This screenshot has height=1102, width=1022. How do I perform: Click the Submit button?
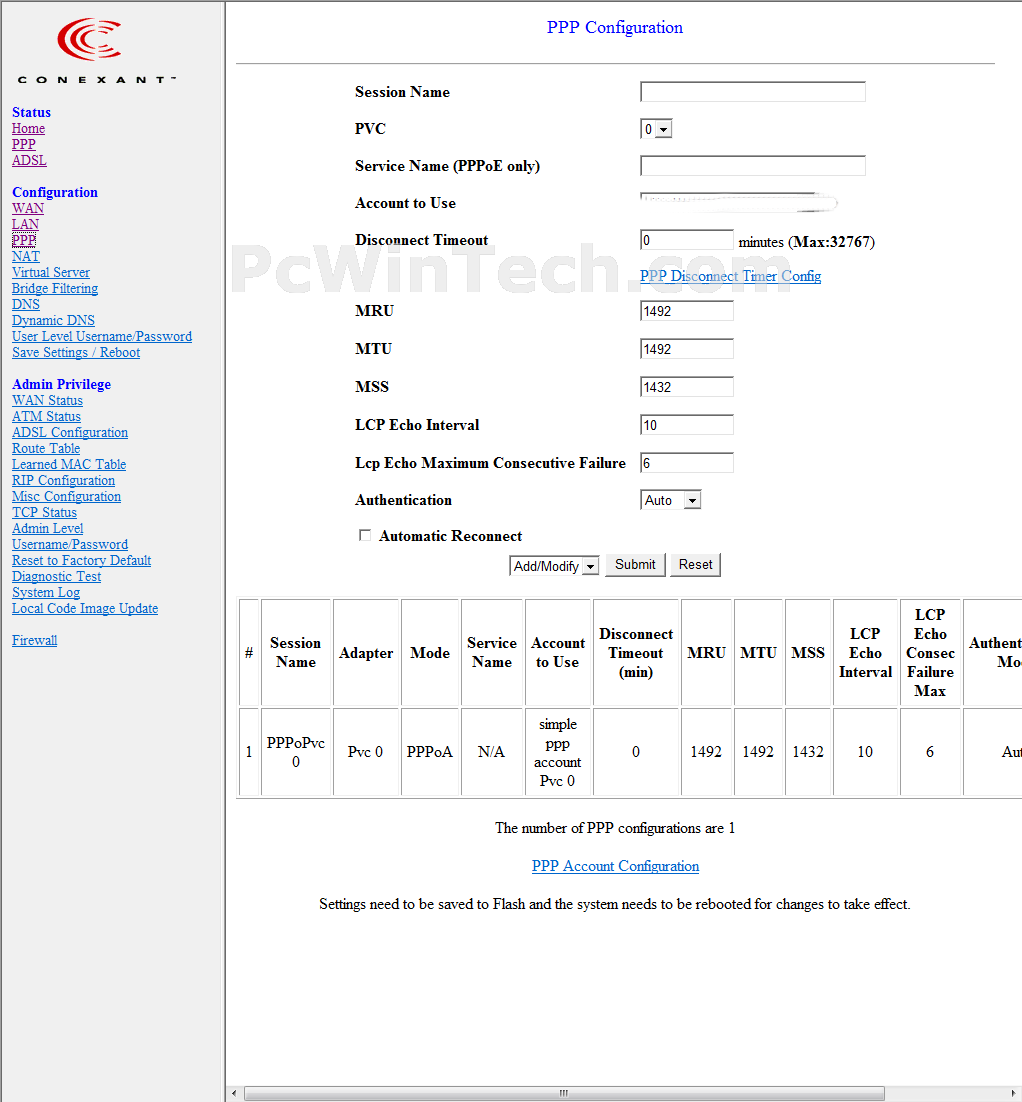click(x=635, y=564)
